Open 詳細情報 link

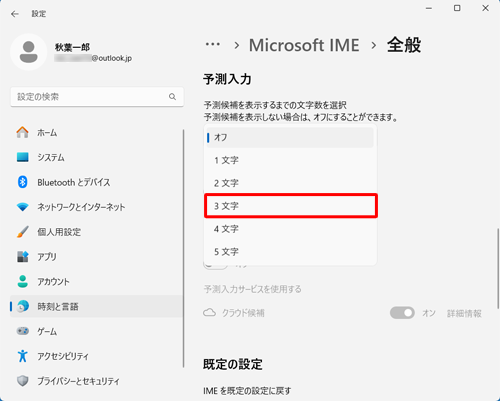tap(464, 313)
